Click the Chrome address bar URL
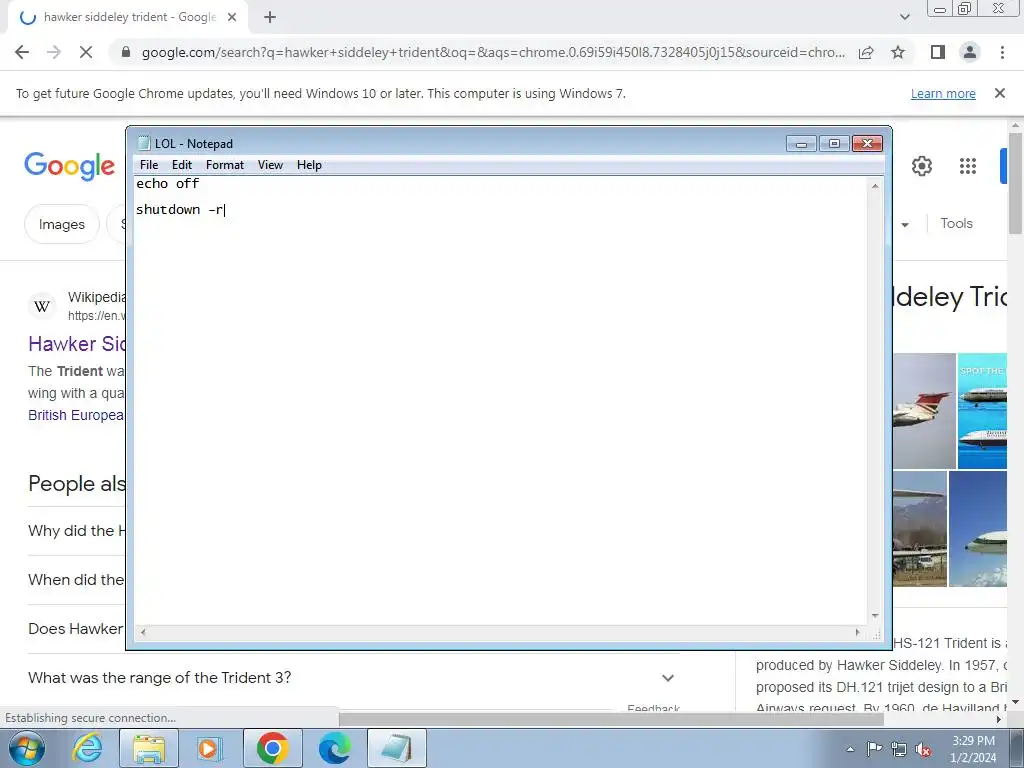1024x768 pixels. point(493,52)
